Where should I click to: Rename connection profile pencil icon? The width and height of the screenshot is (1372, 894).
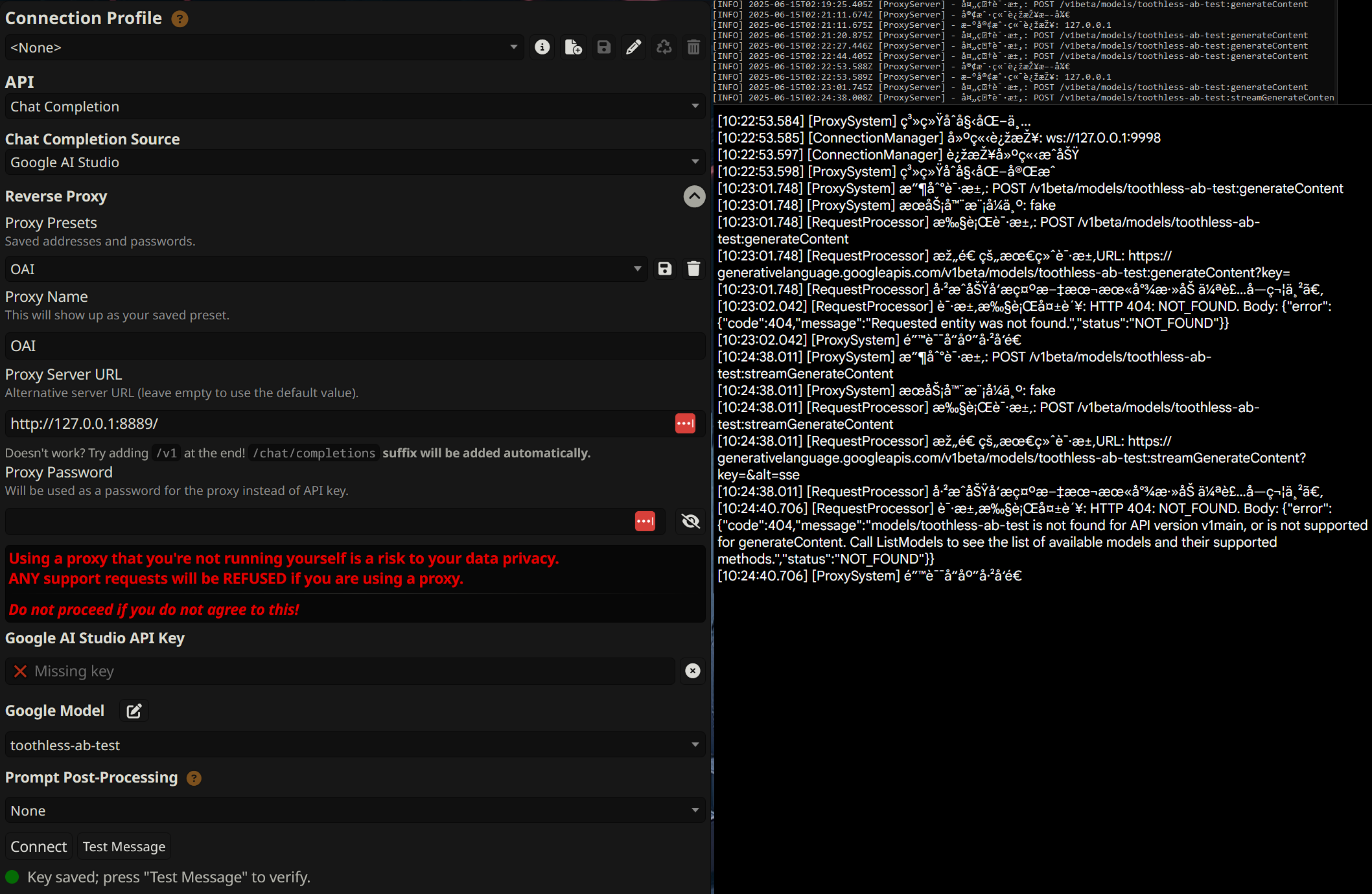point(633,47)
